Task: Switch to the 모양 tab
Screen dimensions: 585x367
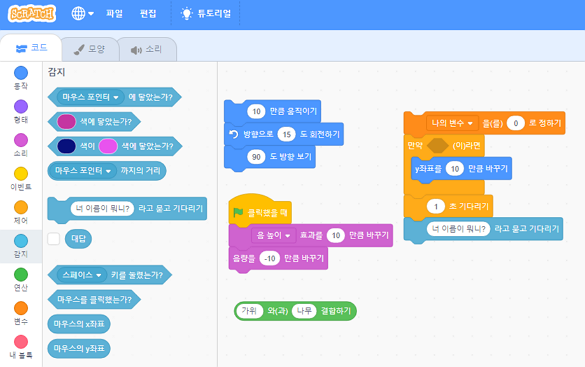Action: (x=90, y=49)
